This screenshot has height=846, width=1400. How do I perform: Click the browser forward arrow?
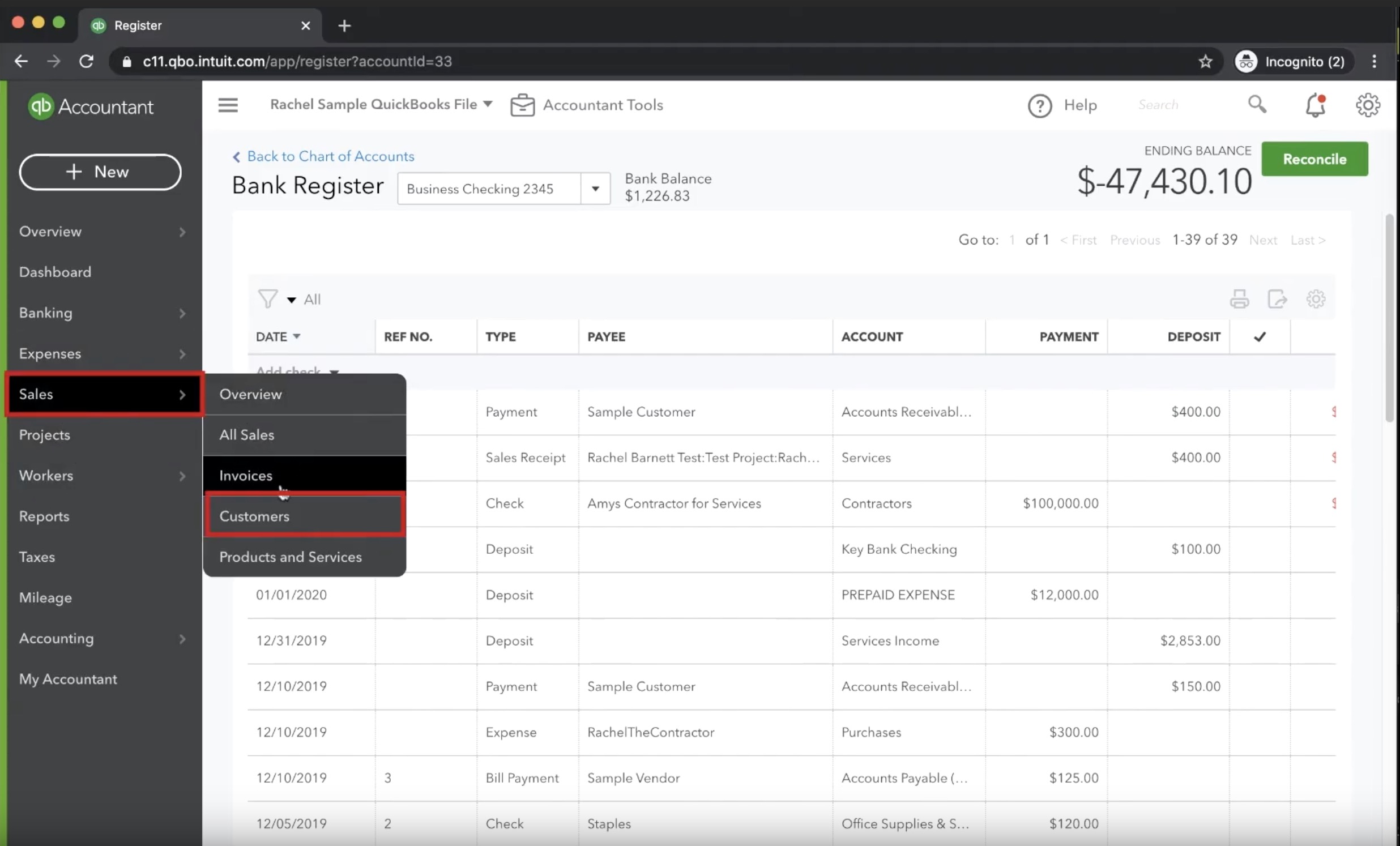tap(53, 61)
